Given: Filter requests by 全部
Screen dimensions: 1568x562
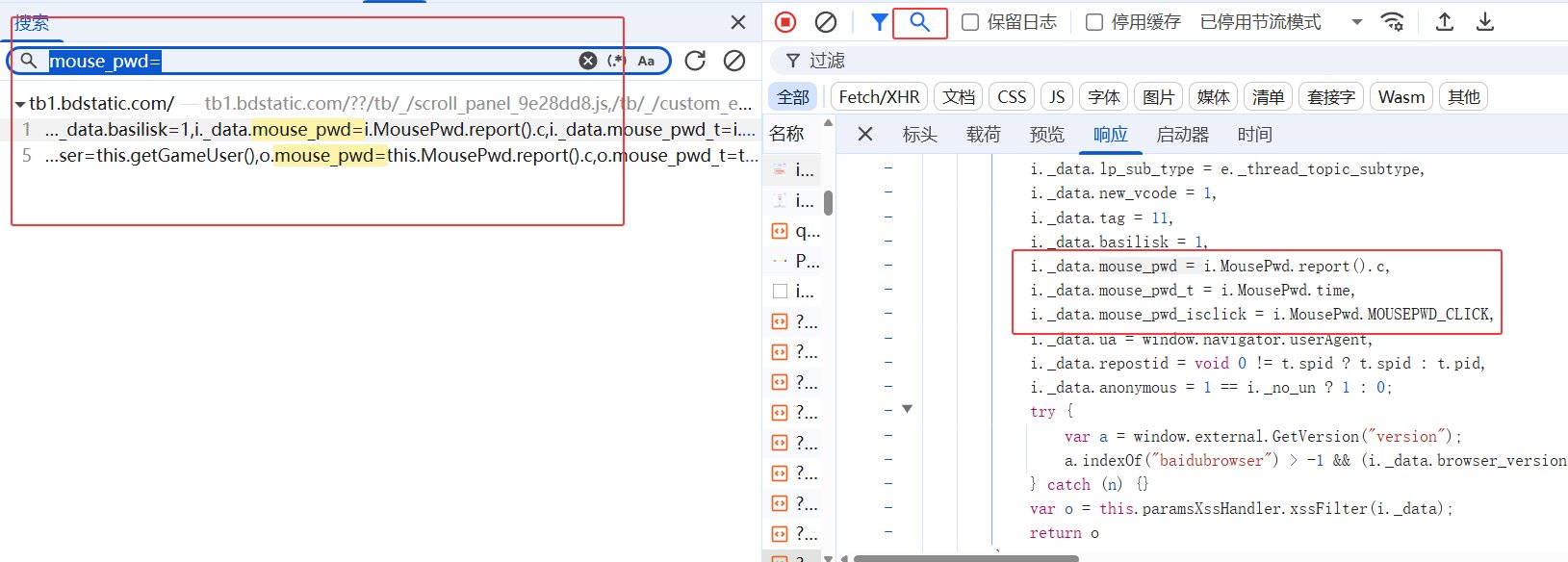Looking at the screenshot, I should (793, 97).
